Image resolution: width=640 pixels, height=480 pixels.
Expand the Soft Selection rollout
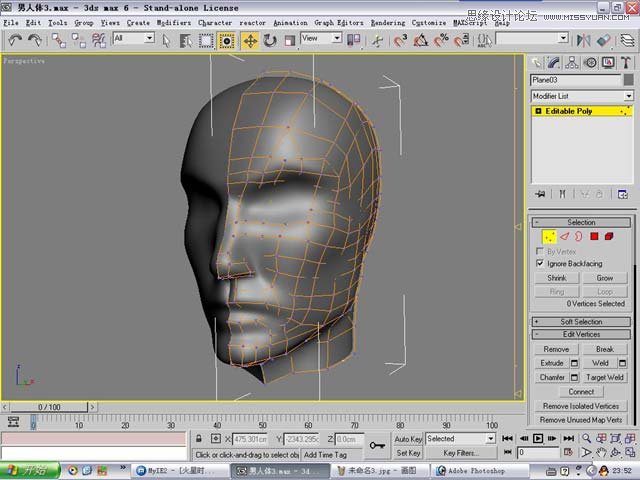(581, 322)
